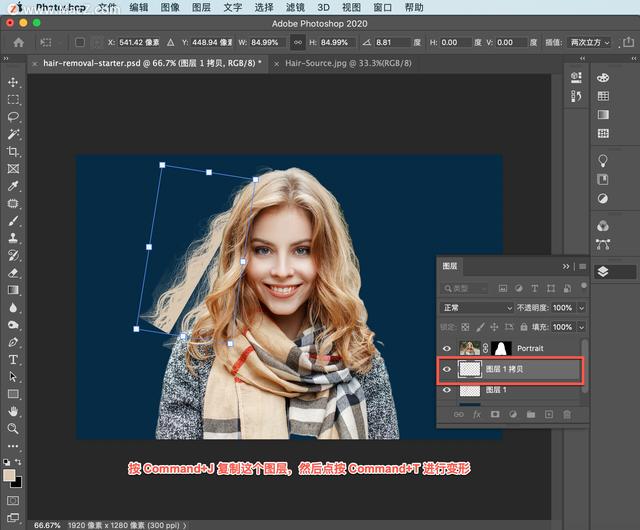Click the layer effects fx icon
This screenshot has width=640, height=530.
(x=477, y=414)
